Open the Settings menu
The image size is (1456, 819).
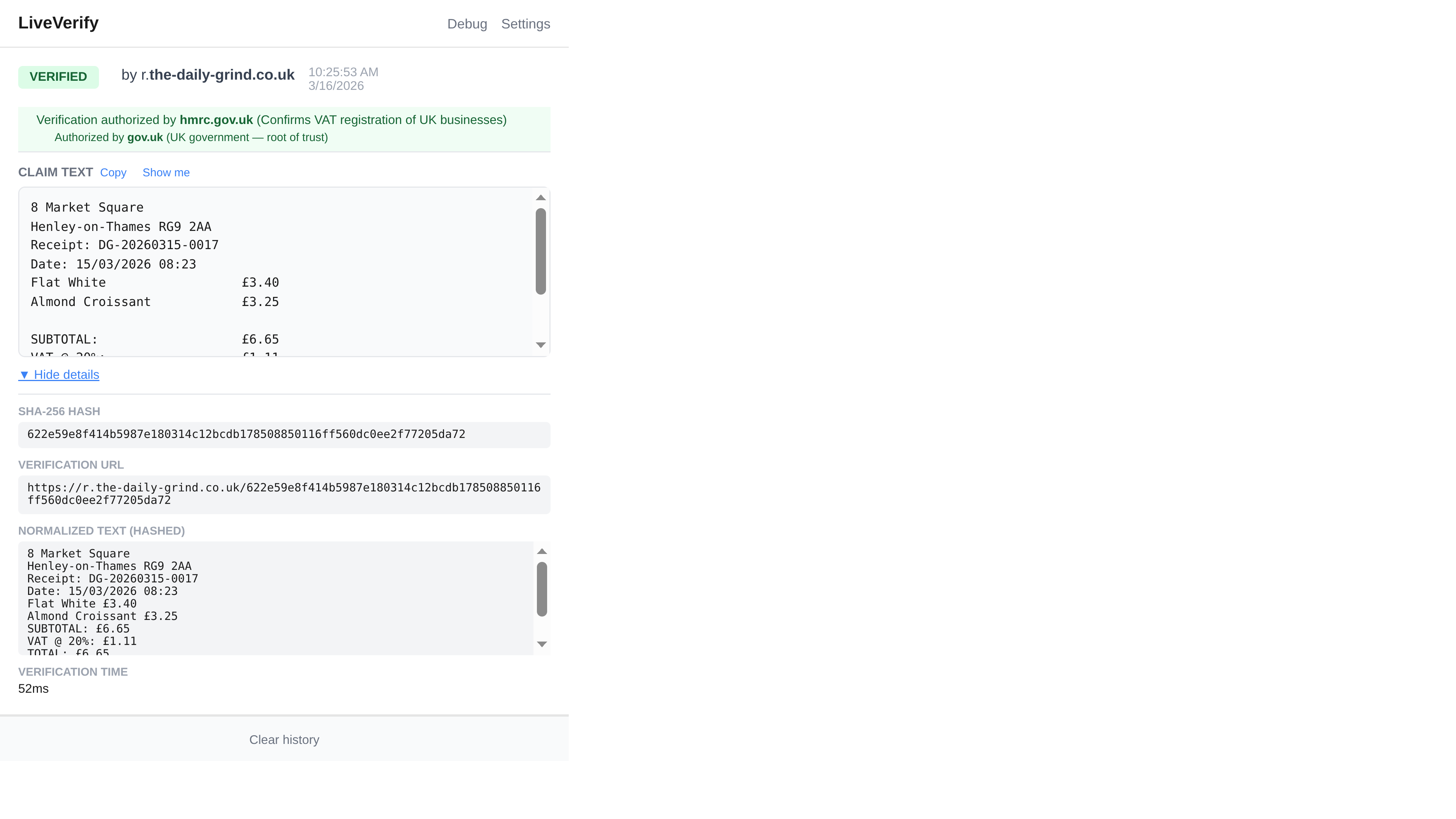coord(526,24)
